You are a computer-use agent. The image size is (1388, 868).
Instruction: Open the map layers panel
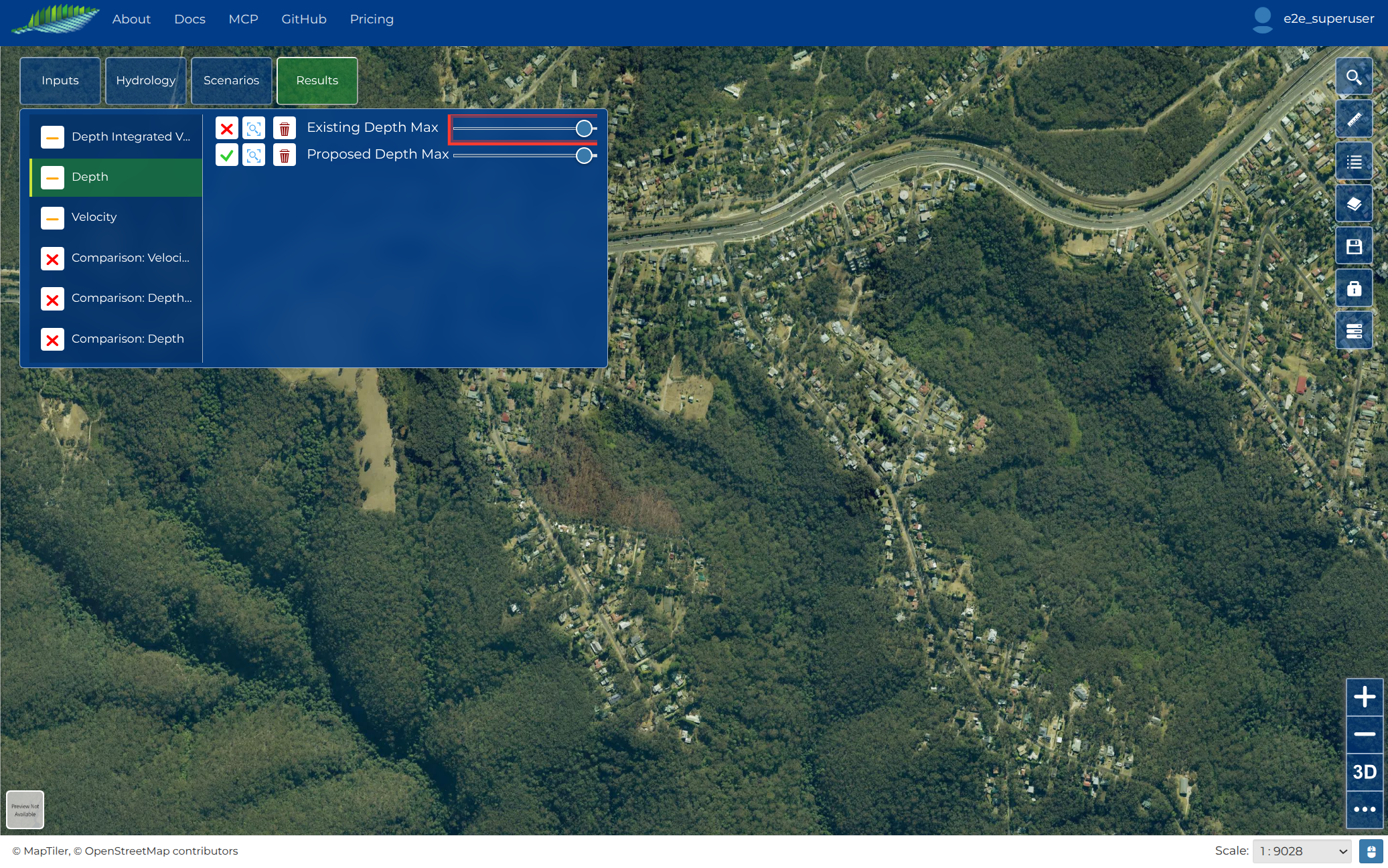point(1354,203)
